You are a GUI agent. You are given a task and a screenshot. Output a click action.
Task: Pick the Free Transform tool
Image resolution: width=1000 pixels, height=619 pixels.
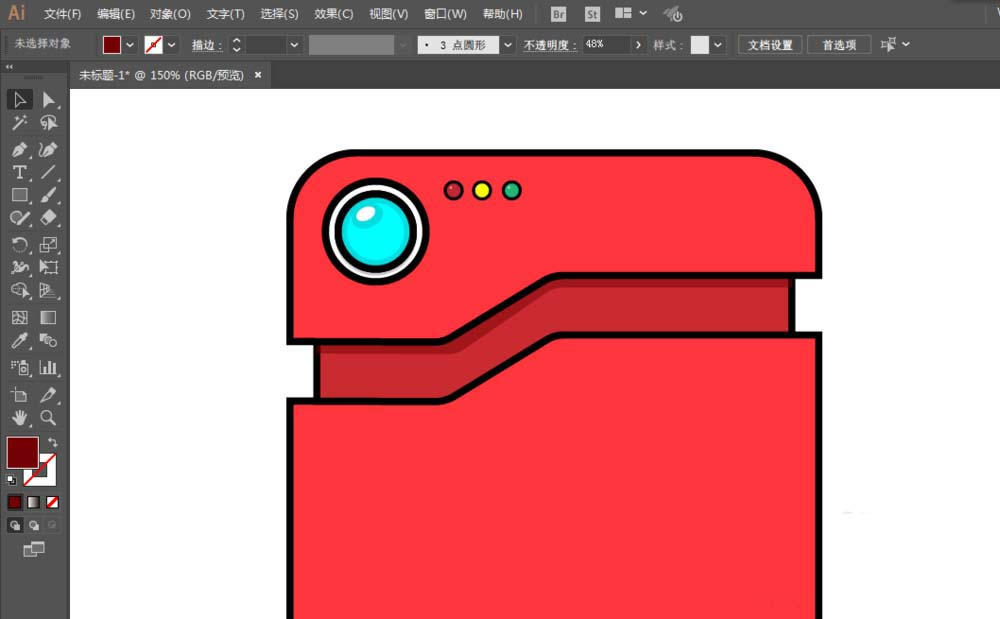[x=48, y=268]
